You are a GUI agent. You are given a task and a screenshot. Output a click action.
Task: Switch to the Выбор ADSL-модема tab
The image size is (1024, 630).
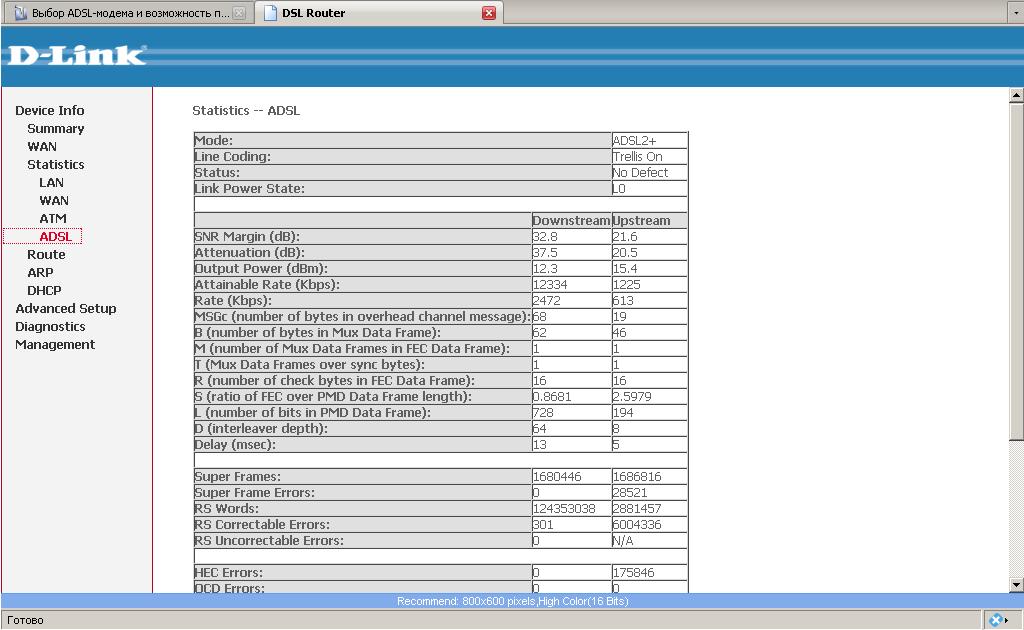(120, 14)
